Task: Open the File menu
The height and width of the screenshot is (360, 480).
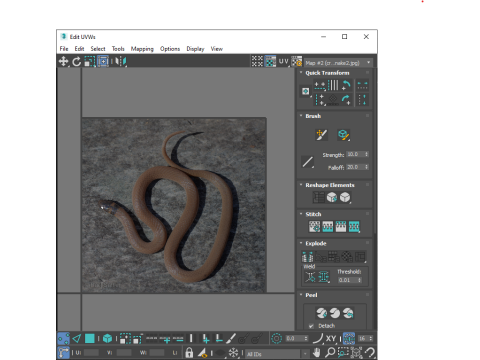Action: pyautogui.click(x=64, y=49)
